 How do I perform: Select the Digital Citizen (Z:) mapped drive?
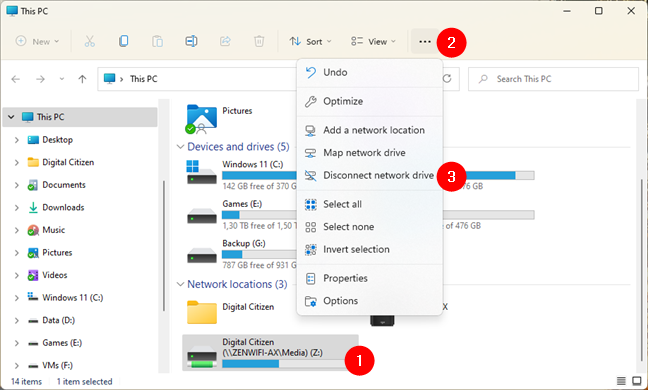click(270, 352)
